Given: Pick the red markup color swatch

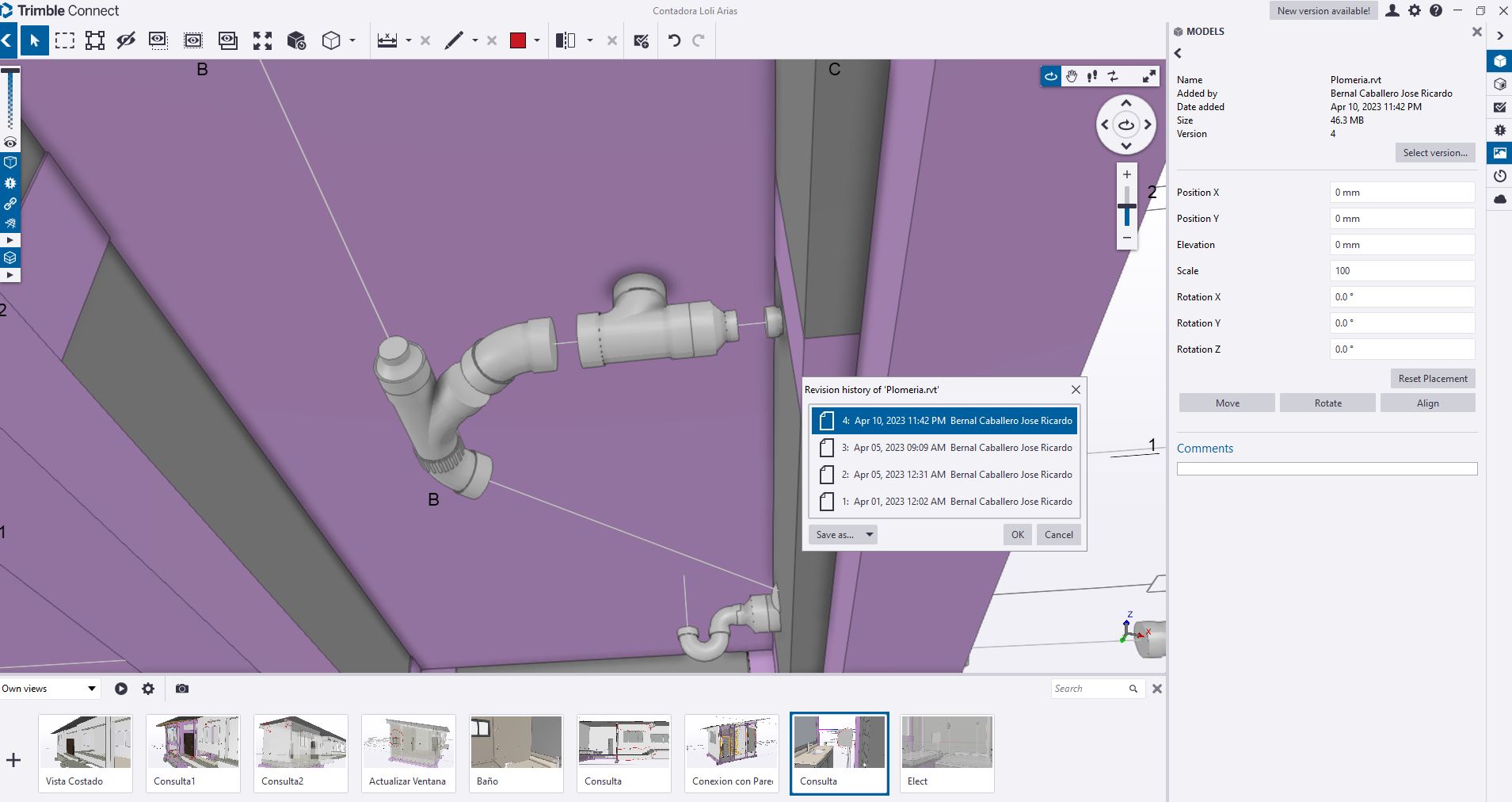Looking at the screenshot, I should (x=520, y=40).
